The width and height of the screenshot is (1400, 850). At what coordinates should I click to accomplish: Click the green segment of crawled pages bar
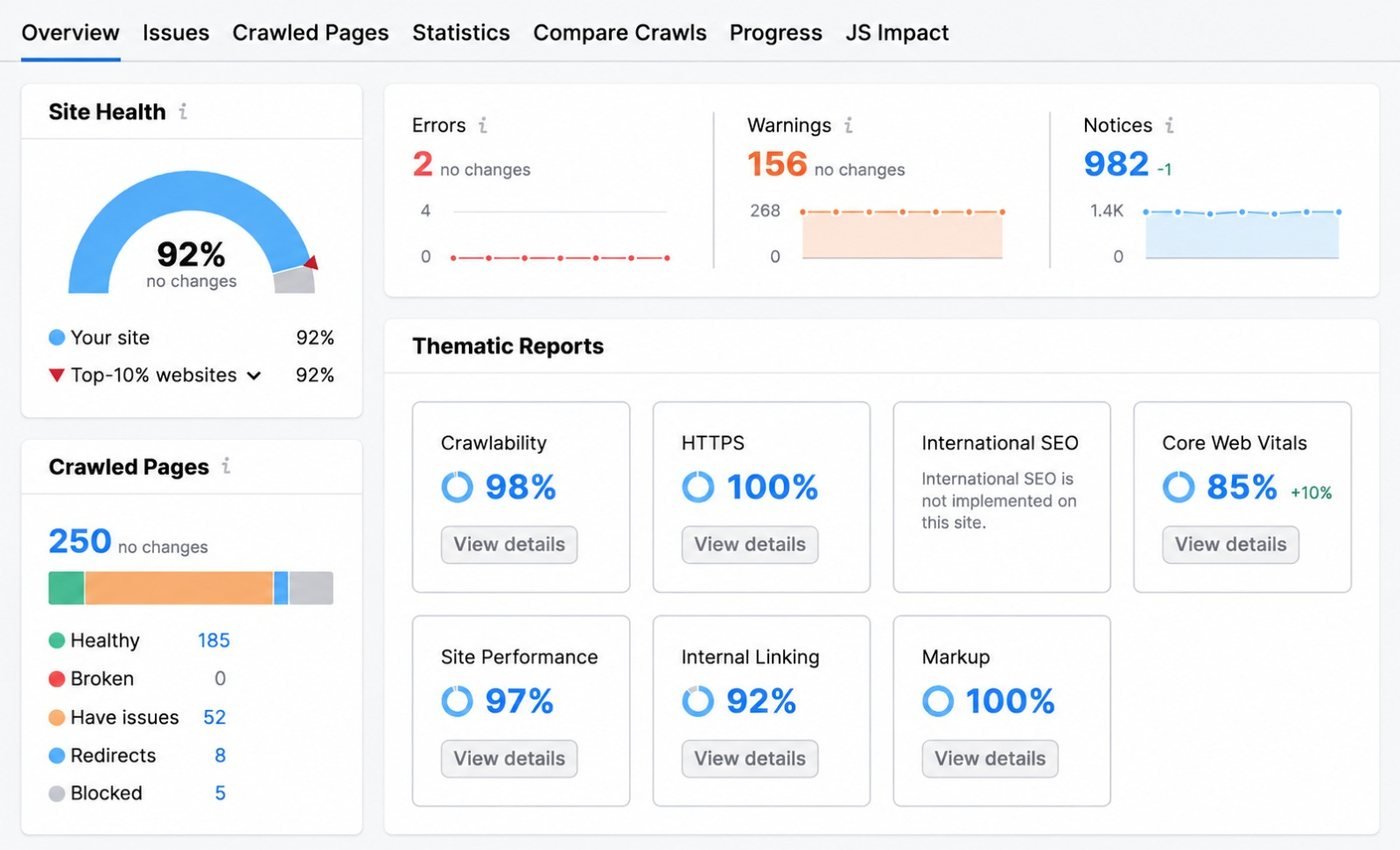point(66,588)
